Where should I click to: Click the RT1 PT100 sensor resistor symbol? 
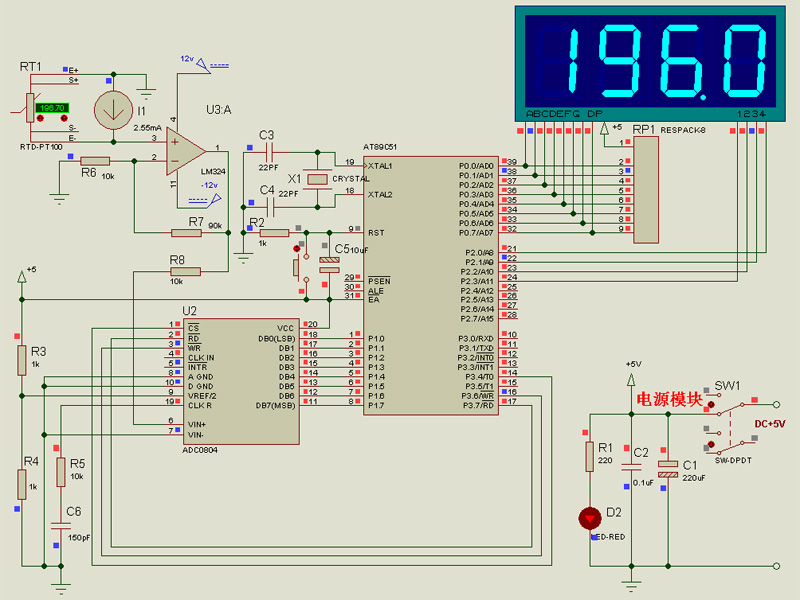pos(30,108)
